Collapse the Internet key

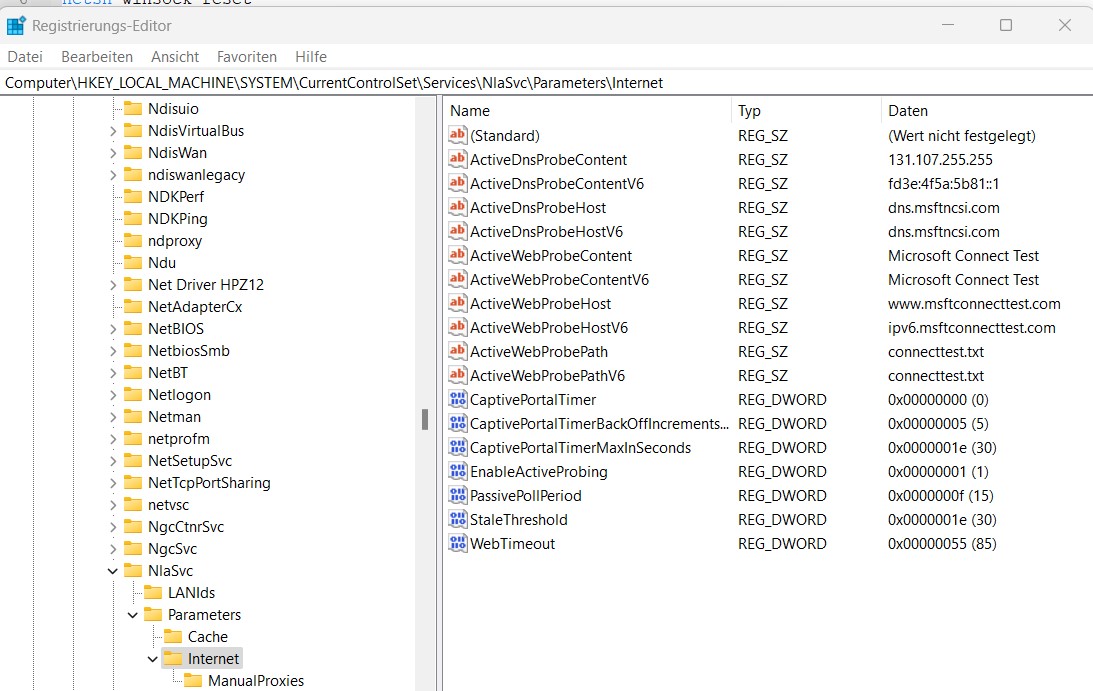pyautogui.click(x=153, y=659)
